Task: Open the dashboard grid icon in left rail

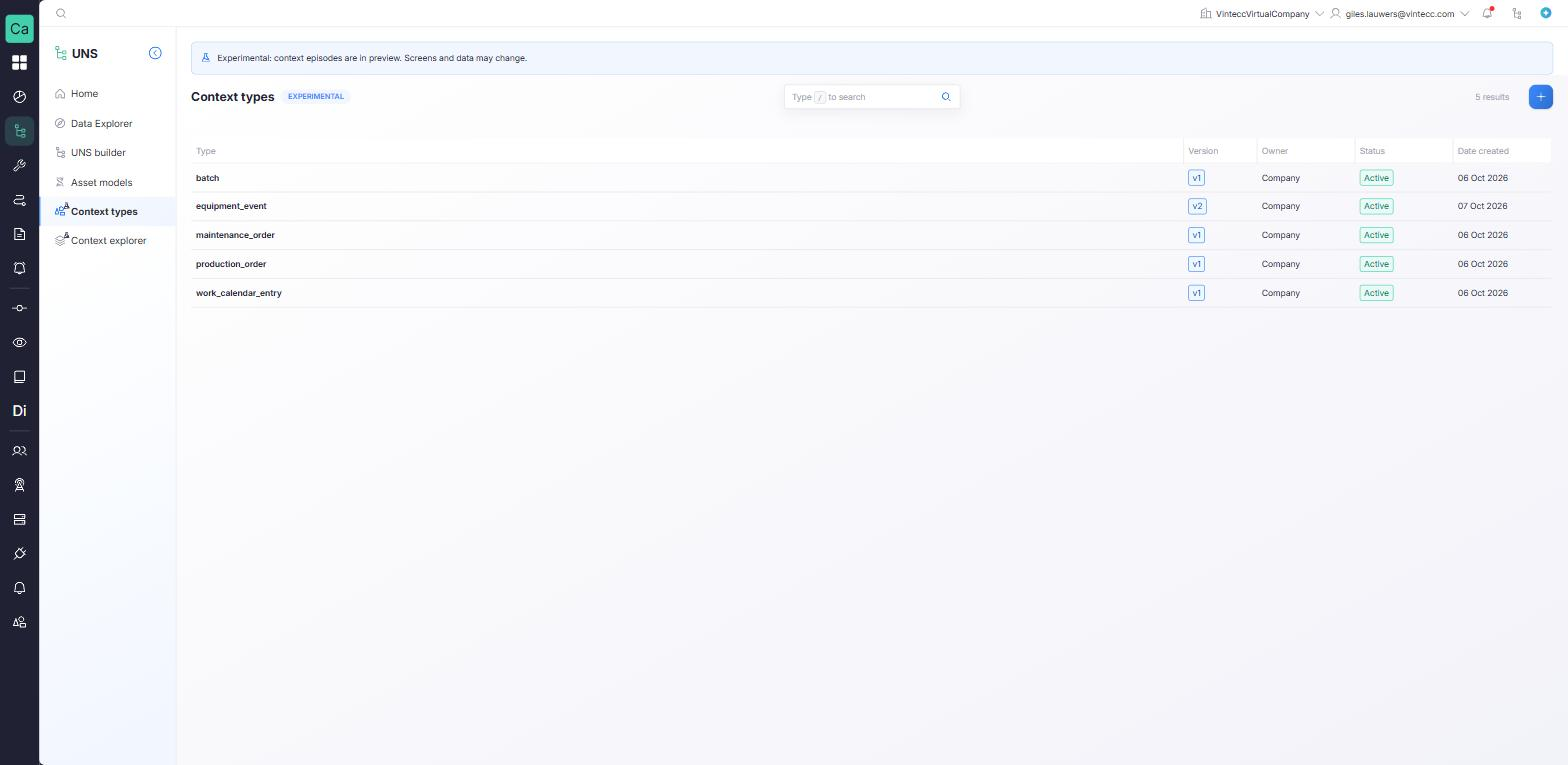Action: [19, 63]
